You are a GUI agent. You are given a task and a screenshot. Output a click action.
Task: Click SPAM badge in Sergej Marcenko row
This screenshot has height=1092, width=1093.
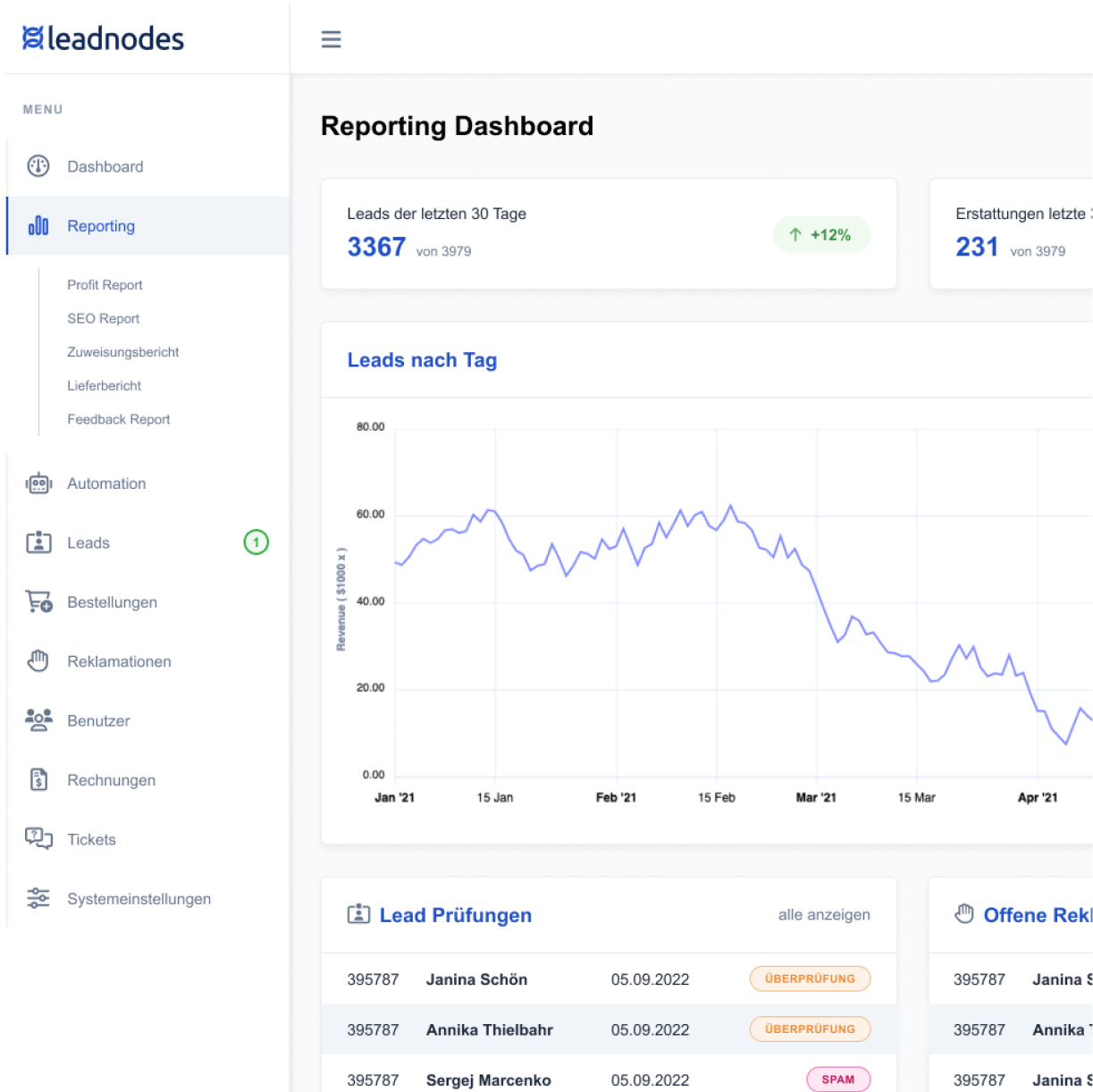[x=838, y=1079]
